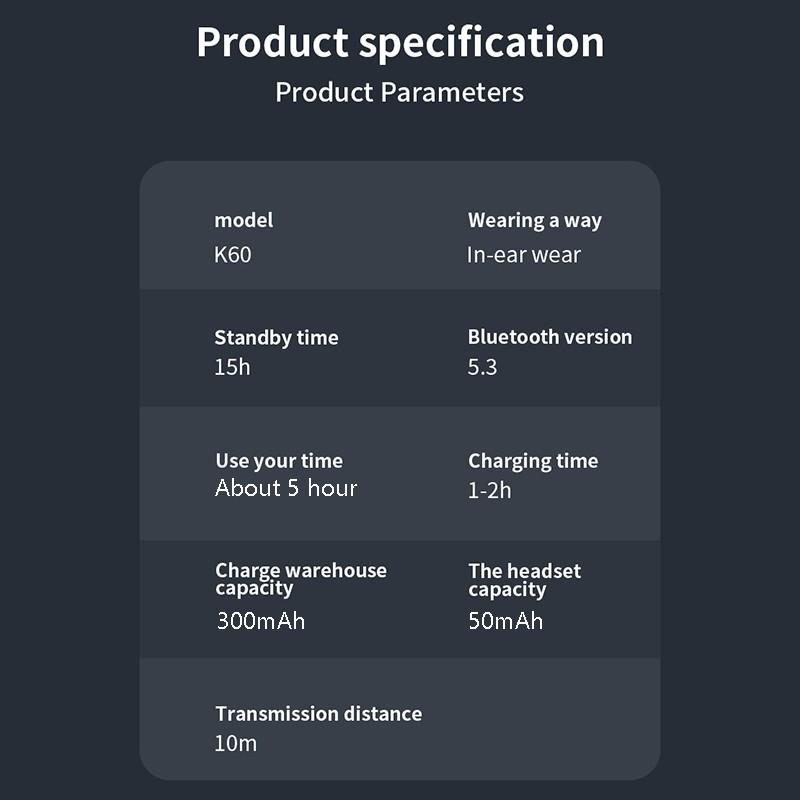Select the 300mAh capacity value
The height and width of the screenshot is (800, 800).
pyautogui.click(x=261, y=621)
